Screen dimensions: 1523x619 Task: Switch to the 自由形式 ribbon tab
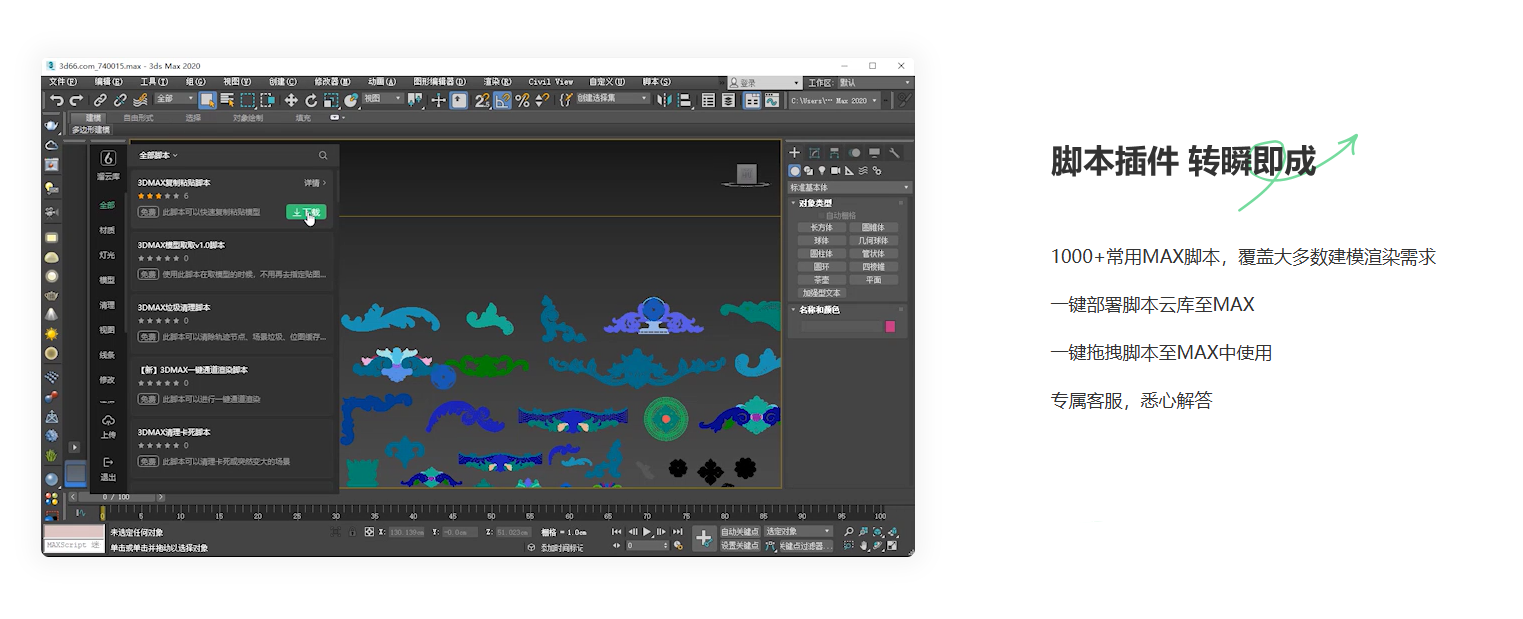[x=139, y=118]
